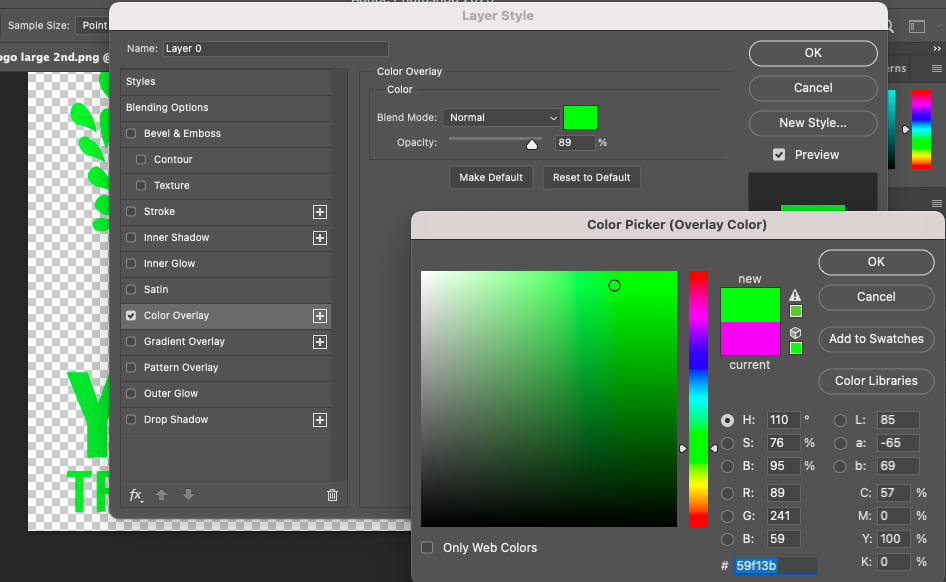Enable the Bevel & Emboss checkbox
The image size is (946, 582).
click(131, 133)
